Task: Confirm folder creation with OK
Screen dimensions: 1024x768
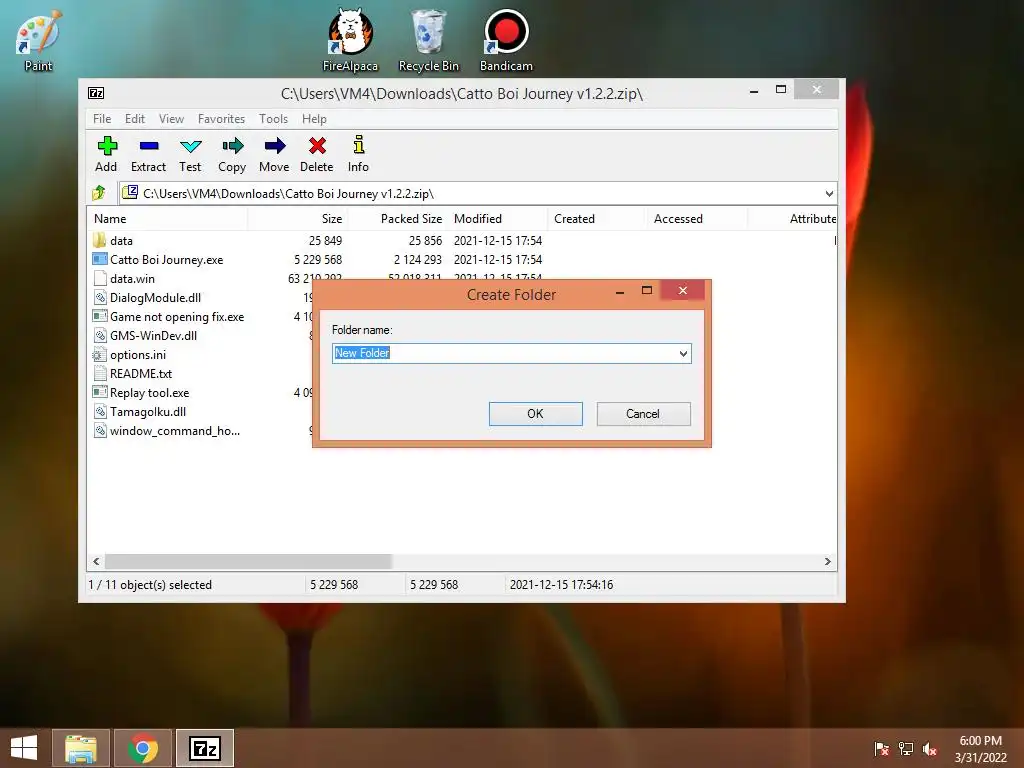Action: (536, 413)
